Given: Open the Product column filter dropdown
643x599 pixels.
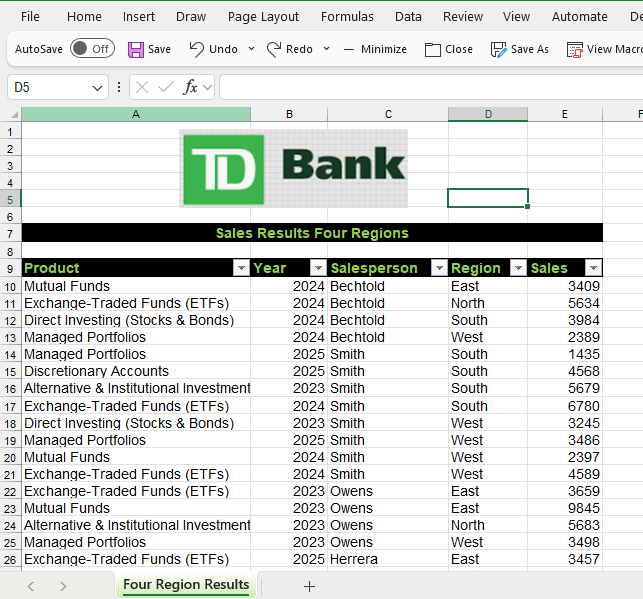Looking at the screenshot, I should 240,268.
